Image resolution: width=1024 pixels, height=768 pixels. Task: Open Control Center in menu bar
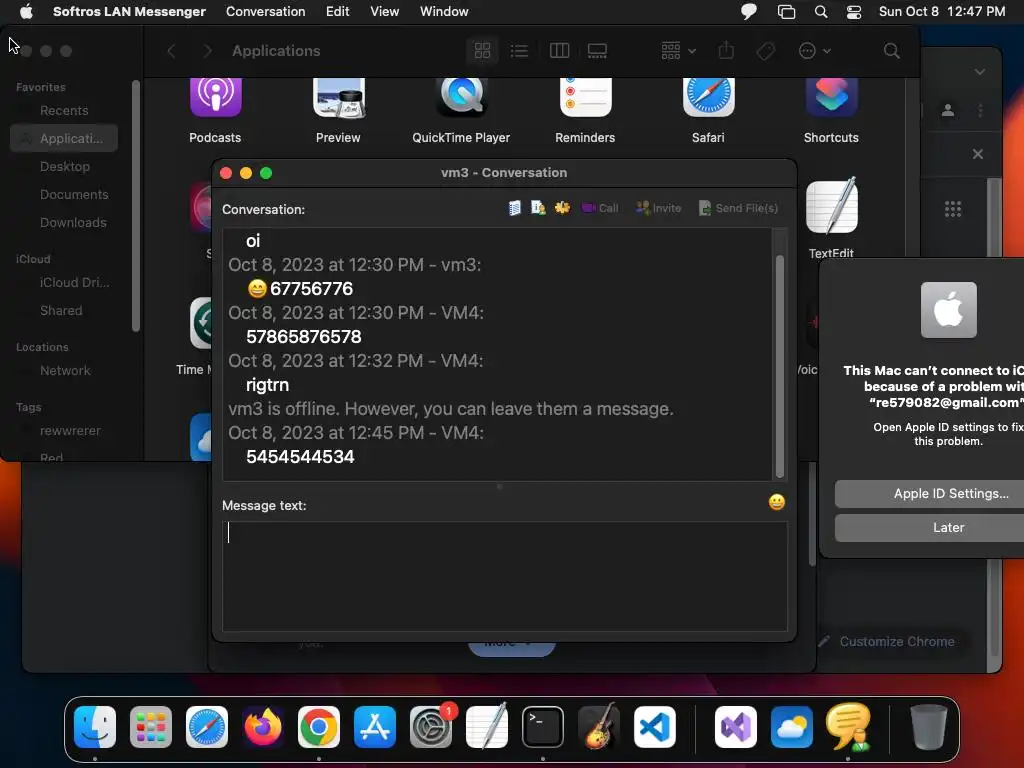click(x=854, y=12)
